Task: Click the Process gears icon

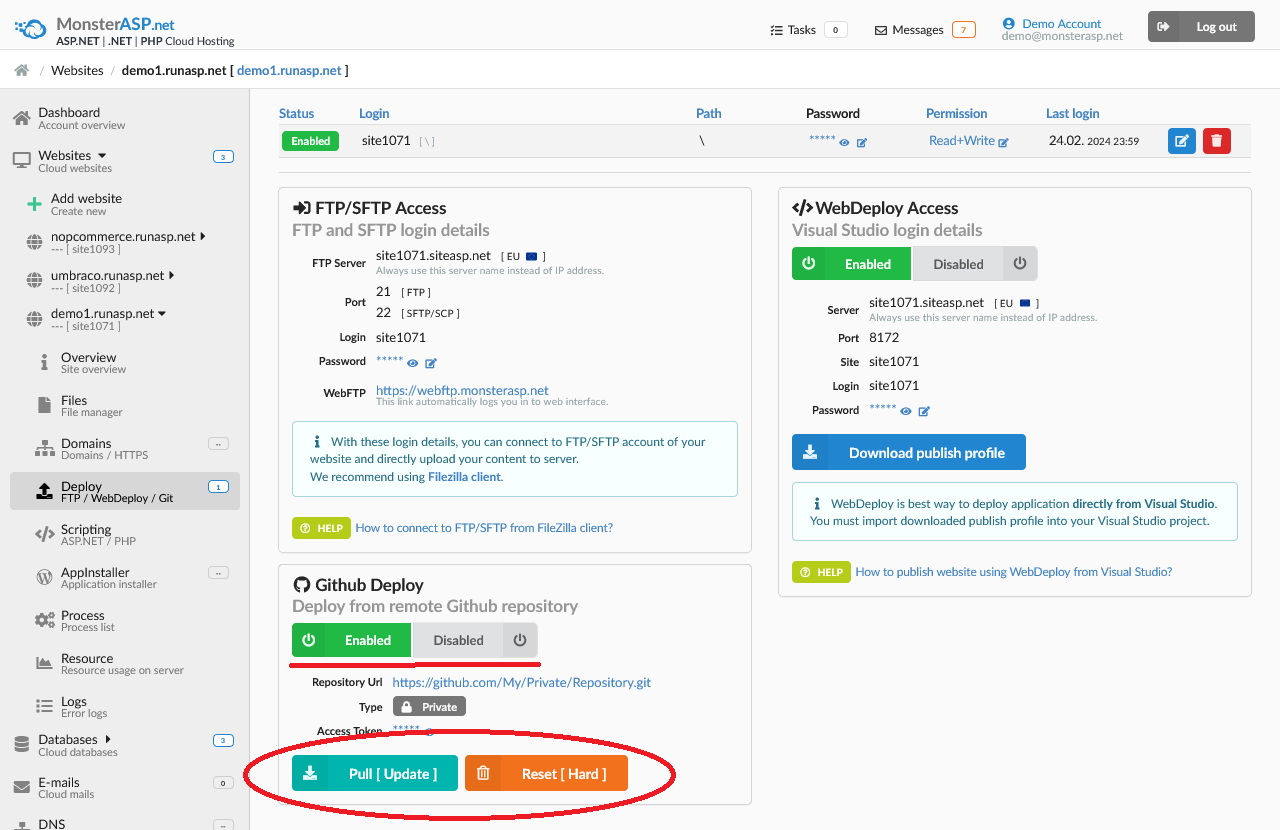Action: pyautogui.click(x=45, y=620)
